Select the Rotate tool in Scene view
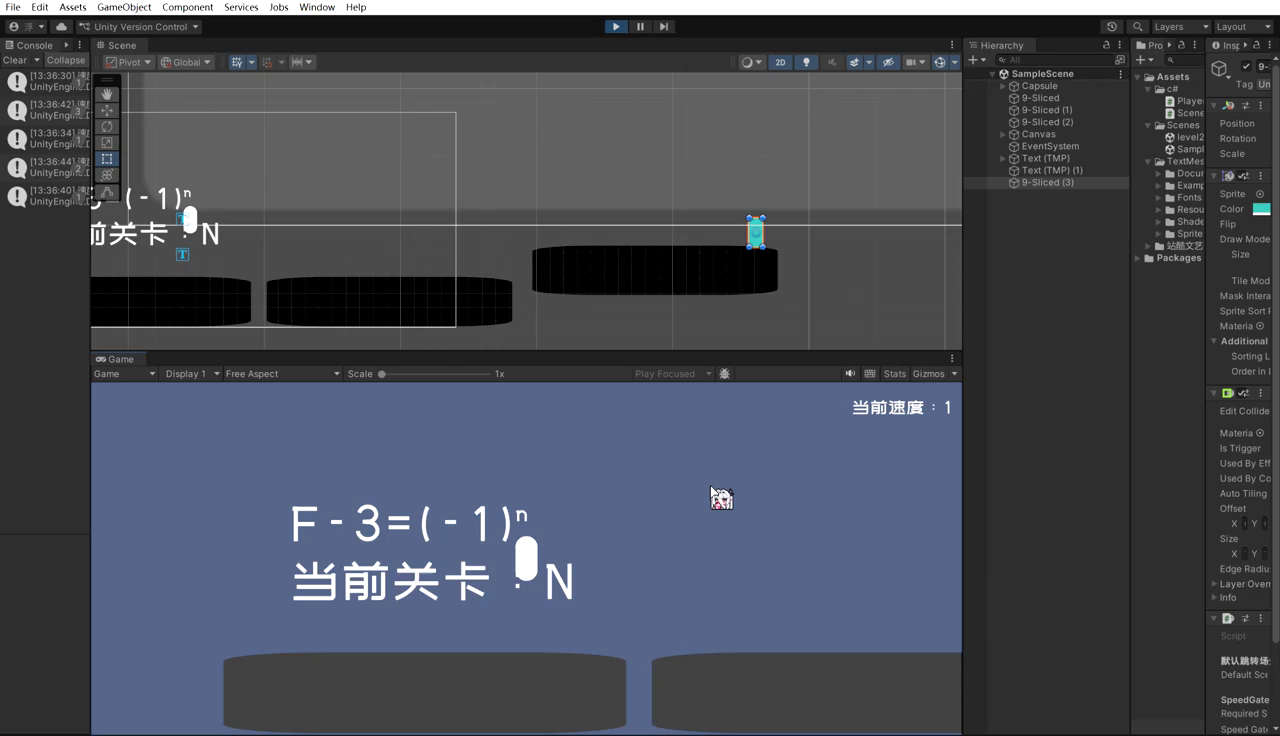 coord(107,127)
